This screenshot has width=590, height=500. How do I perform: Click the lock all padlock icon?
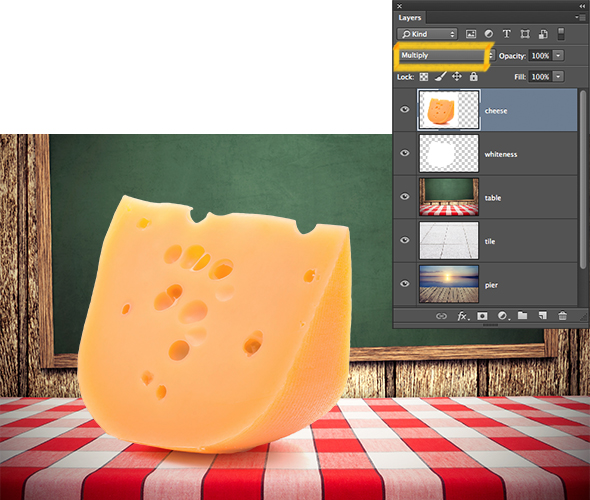(x=473, y=77)
